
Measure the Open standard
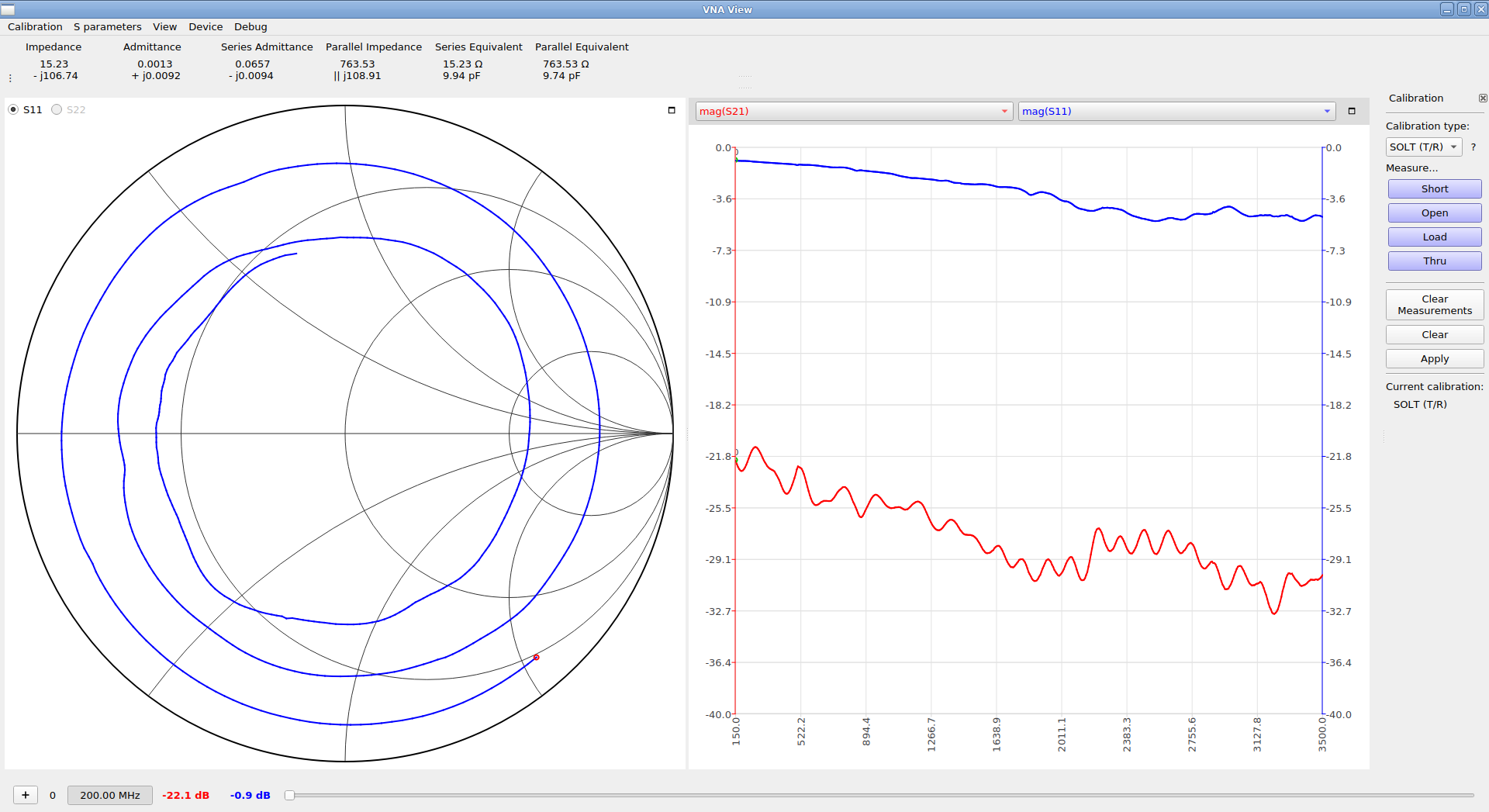(x=1435, y=213)
